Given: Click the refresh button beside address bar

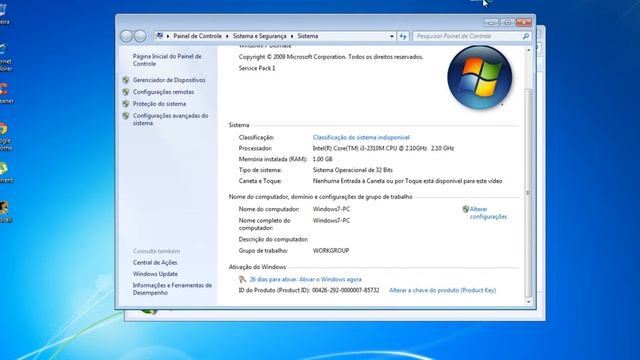Looking at the screenshot, I should (x=403, y=36).
